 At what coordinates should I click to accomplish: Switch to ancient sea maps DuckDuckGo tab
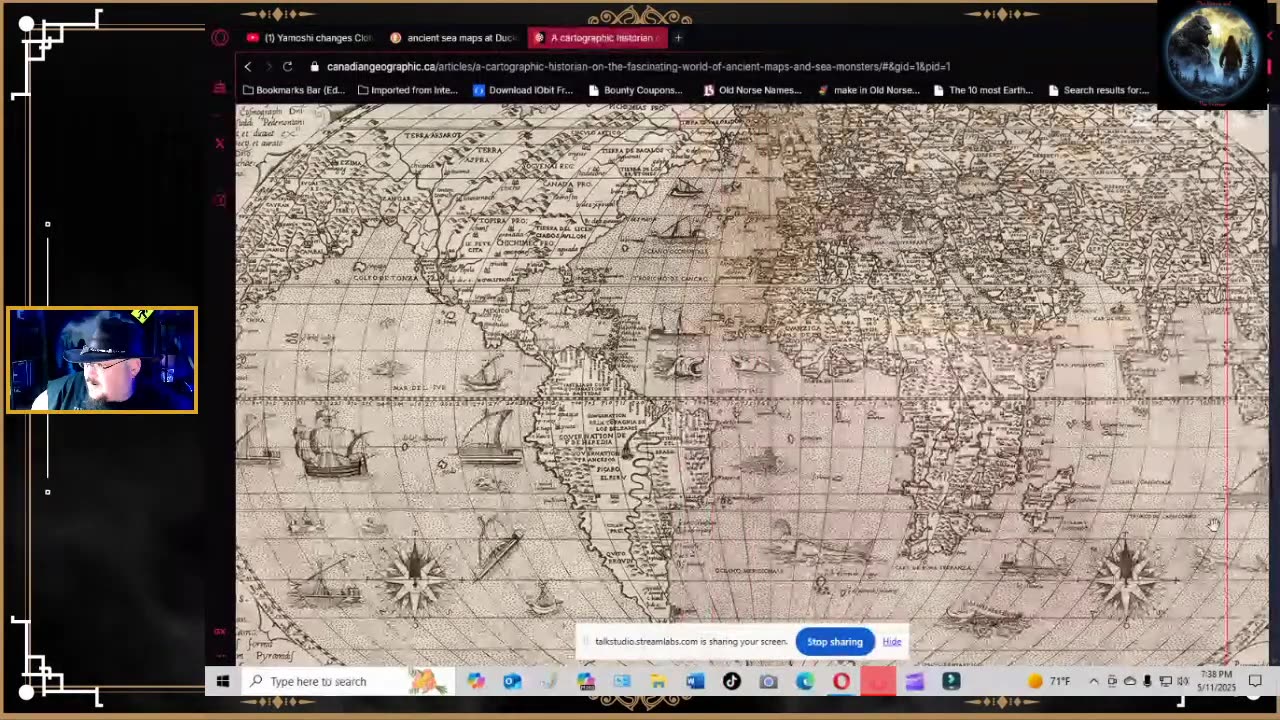[x=453, y=38]
